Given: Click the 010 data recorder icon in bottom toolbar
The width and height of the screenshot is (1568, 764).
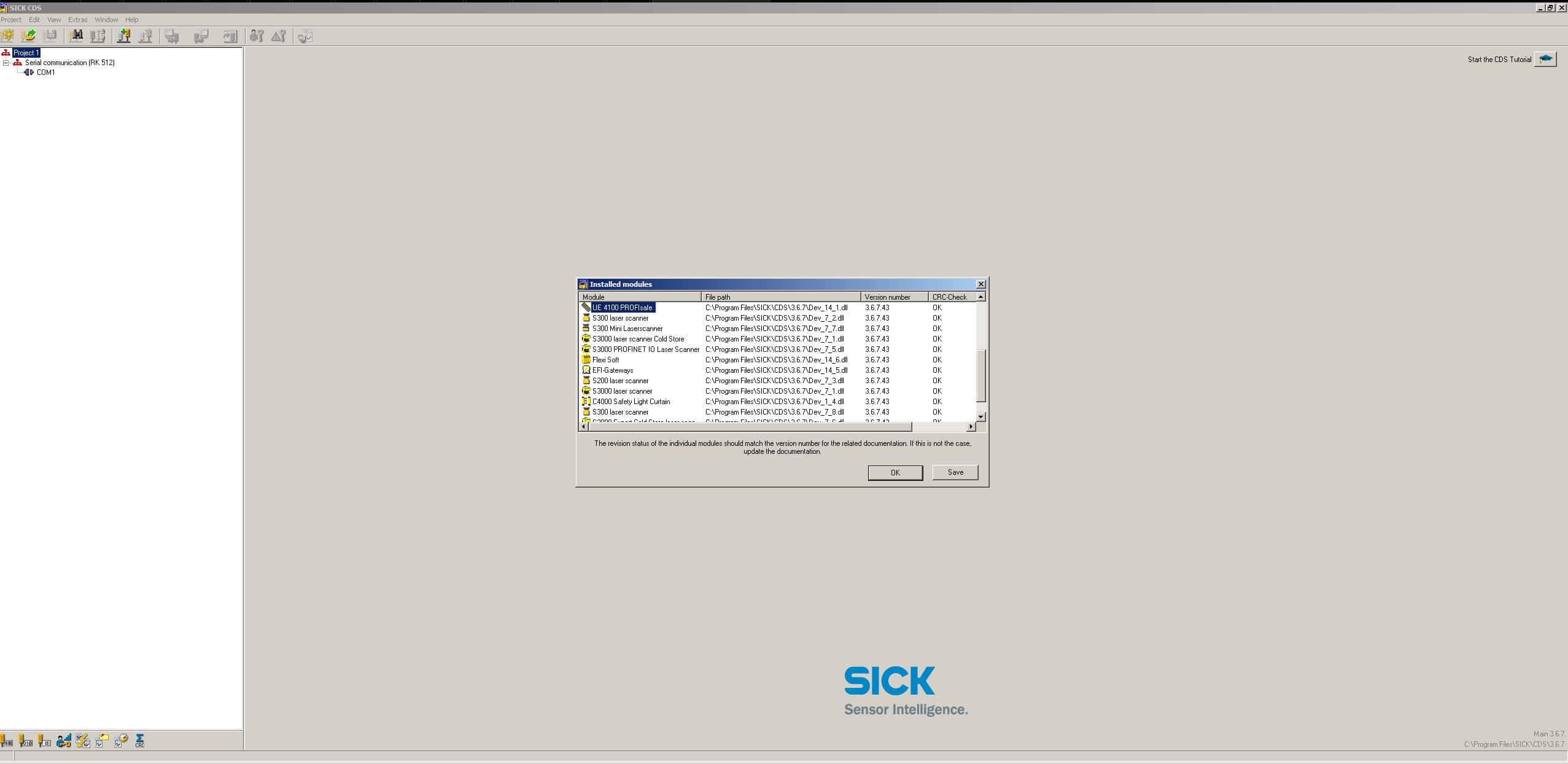Looking at the screenshot, I should pyautogui.click(x=26, y=741).
